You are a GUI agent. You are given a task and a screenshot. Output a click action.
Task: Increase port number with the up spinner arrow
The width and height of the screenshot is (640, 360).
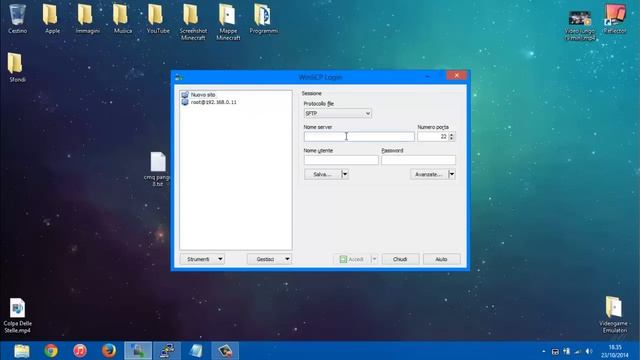pyautogui.click(x=451, y=134)
